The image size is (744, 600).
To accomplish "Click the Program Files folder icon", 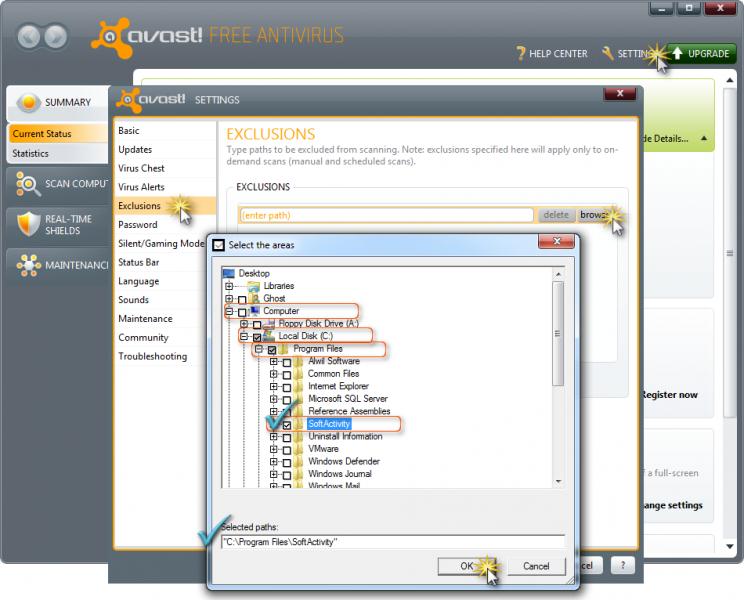I will [283, 349].
